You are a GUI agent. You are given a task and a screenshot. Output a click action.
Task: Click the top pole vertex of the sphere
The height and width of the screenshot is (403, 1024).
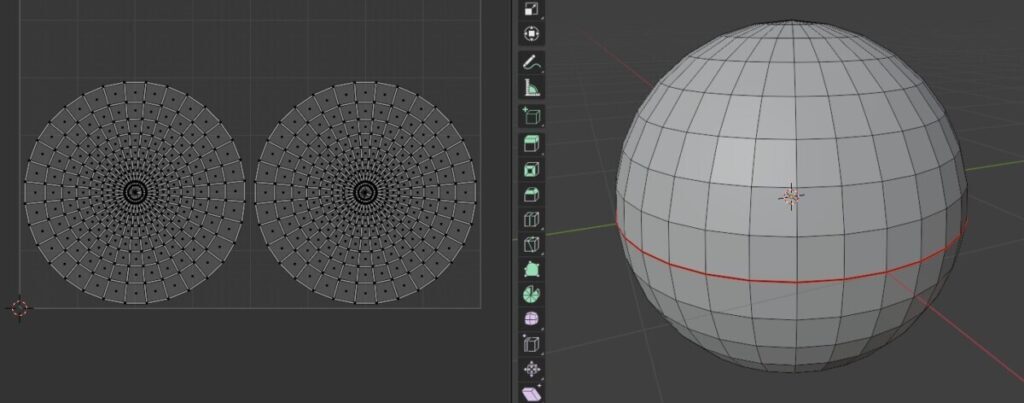[x=792, y=21]
